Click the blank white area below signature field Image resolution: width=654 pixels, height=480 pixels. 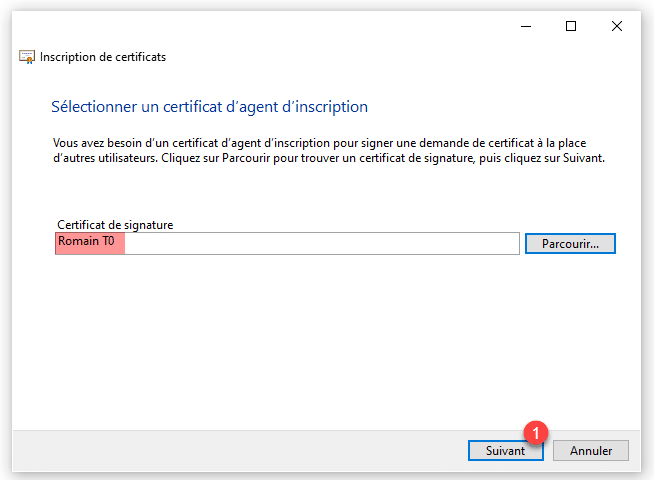click(320, 340)
